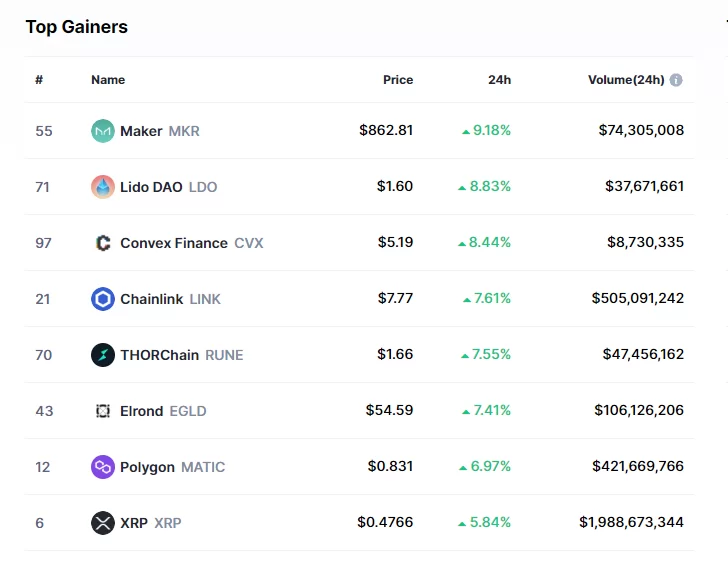728x562 pixels.
Task: Sort table by Price column header
Action: point(398,80)
